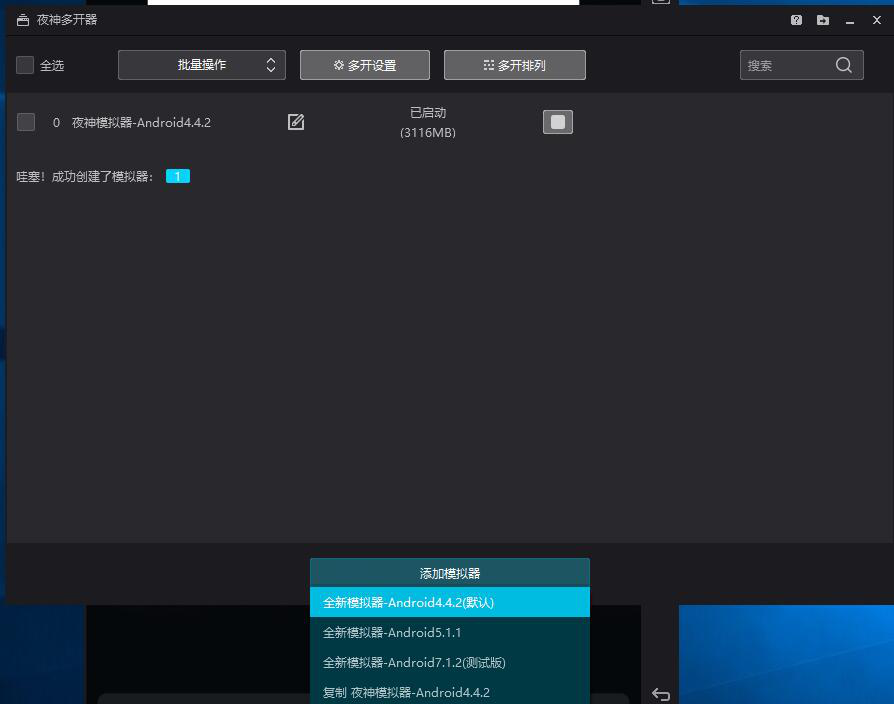Select 全新模拟器-Android4.4.2(默认) option

click(x=450, y=603)
